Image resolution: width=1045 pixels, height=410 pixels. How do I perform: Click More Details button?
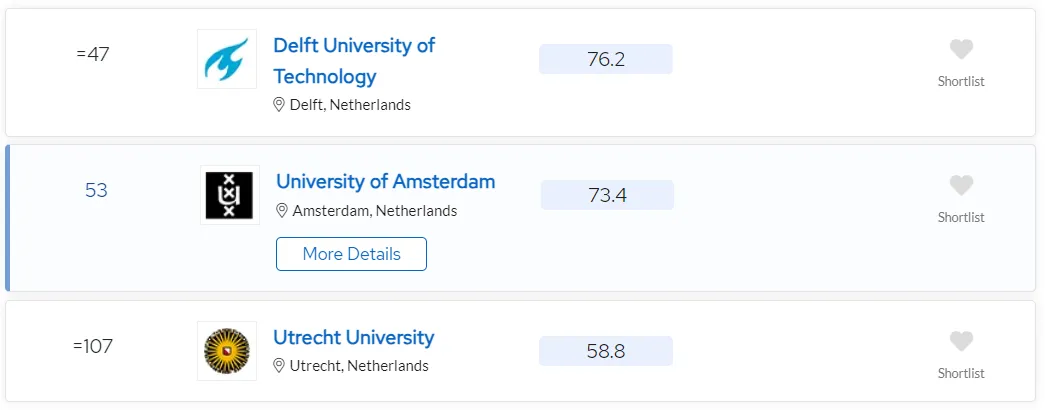tap(351, 254)
